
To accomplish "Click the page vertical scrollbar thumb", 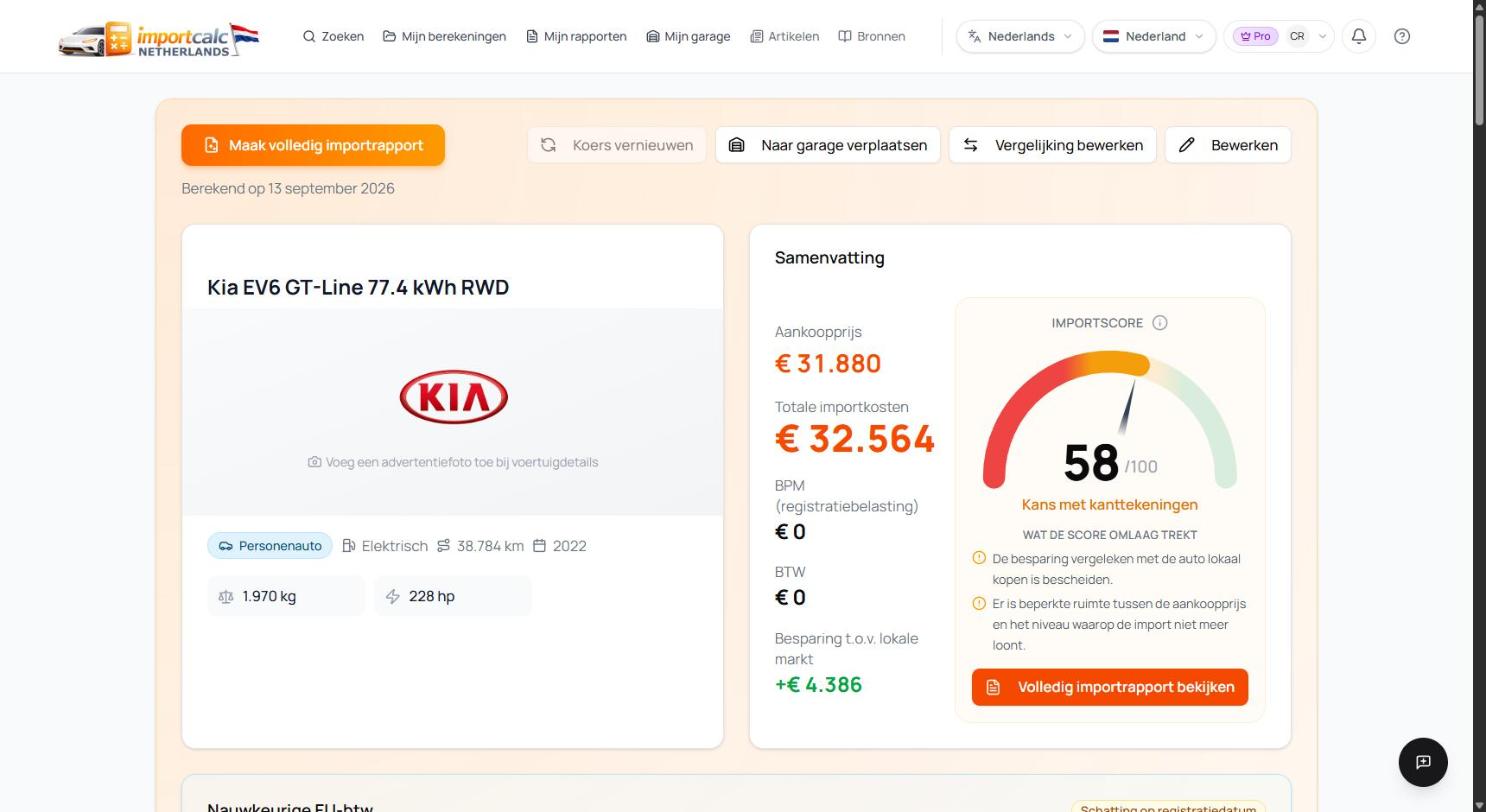I will 1479,68.
